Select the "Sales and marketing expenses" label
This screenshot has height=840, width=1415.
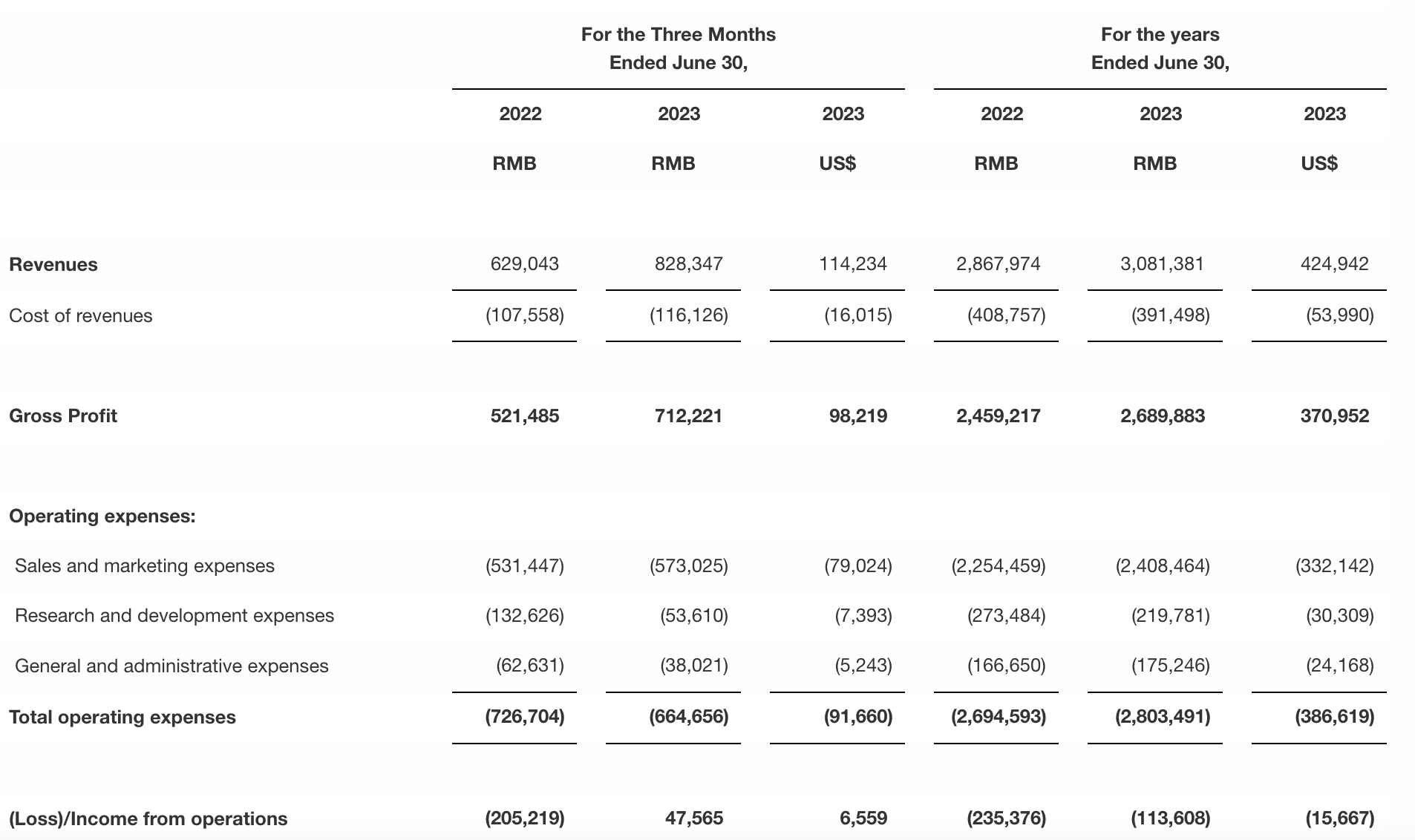(145, 566)
